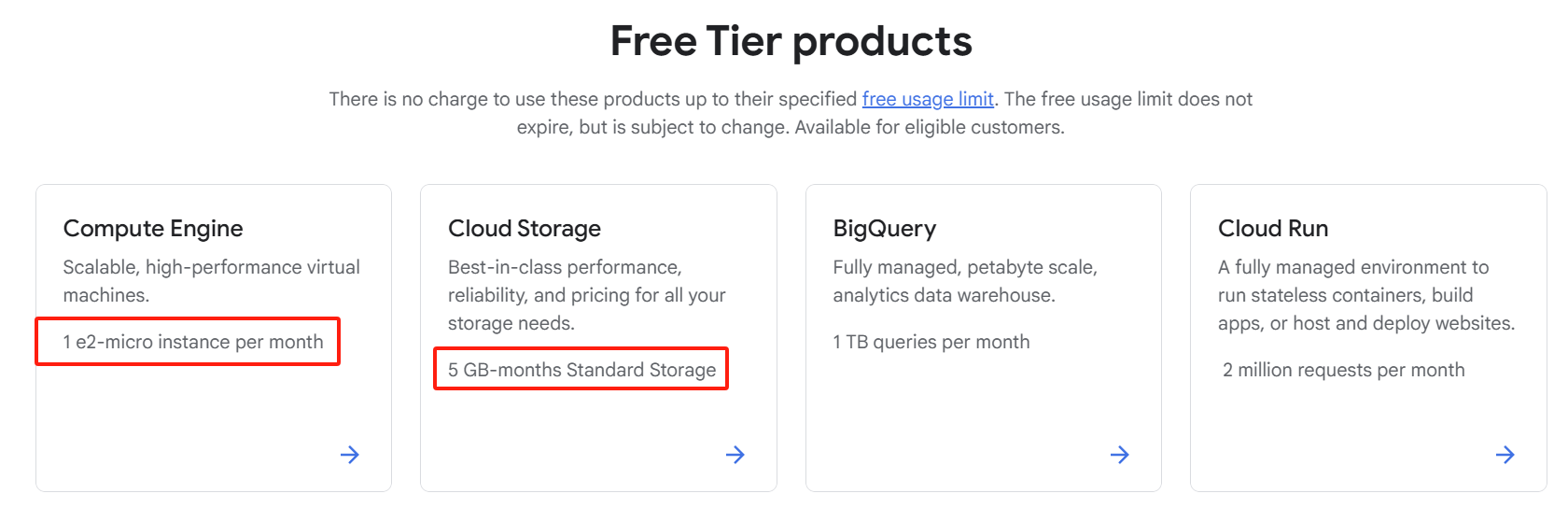The height and width of the screenshot is (508, 1568).
Task: Open the free usage limit link
Action: point(928,99)
